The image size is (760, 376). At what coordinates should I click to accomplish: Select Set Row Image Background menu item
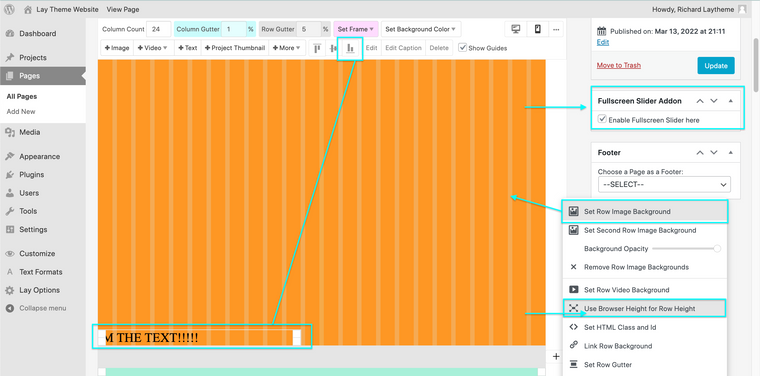[x=645, y=212]
